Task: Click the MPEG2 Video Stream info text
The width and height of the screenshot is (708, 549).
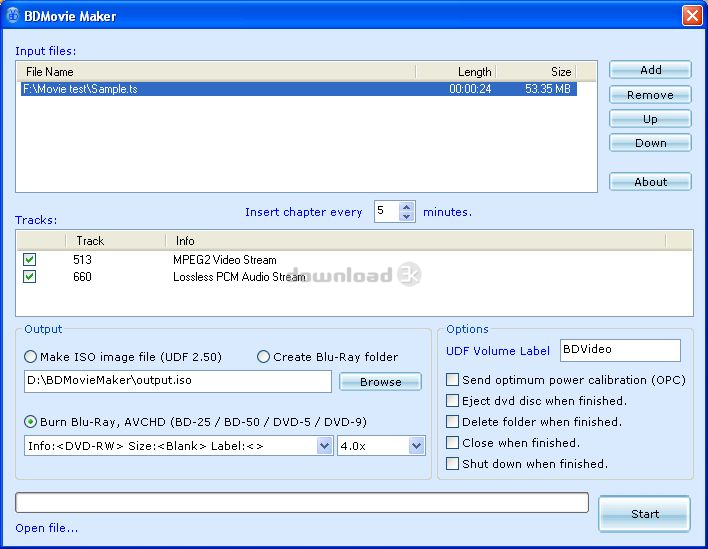Action: click(x=224, y=260)
